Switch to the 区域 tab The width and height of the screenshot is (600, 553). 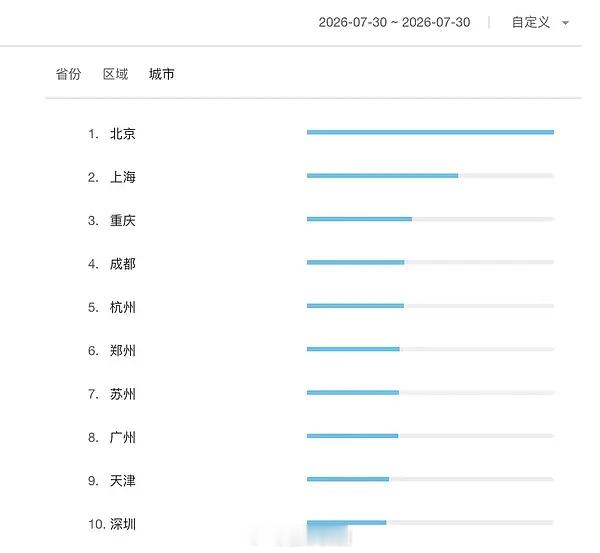tap(115, 74)
